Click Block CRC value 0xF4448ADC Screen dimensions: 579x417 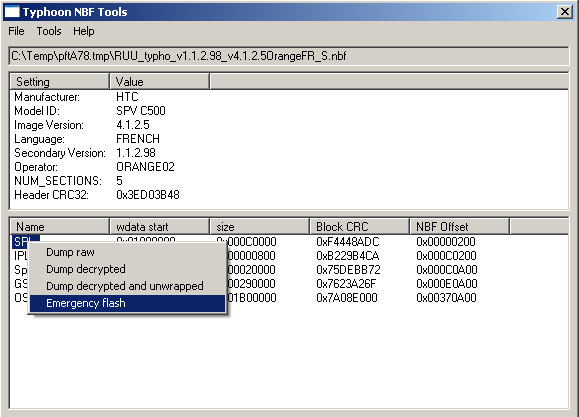(x=347, y=242)
